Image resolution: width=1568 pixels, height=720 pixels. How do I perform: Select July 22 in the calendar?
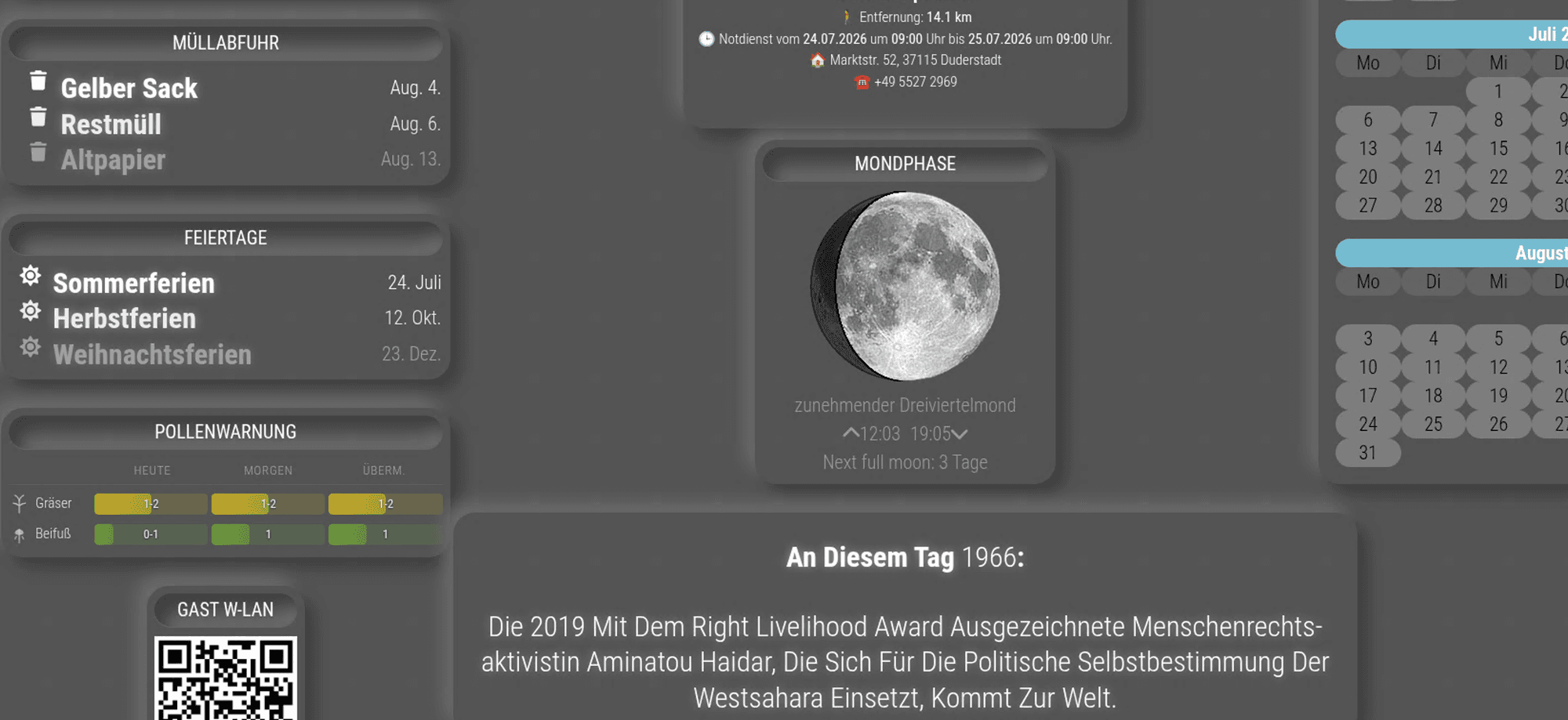1498,177
